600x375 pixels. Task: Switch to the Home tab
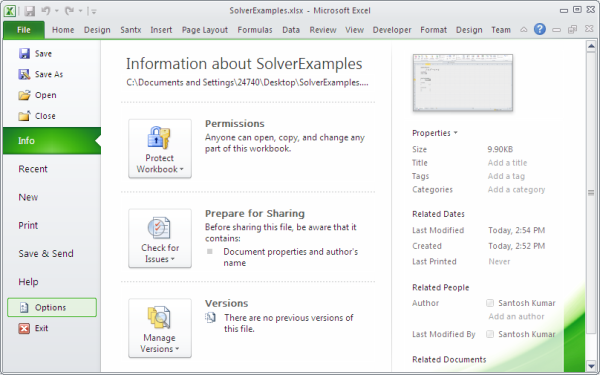click(63, 30)
